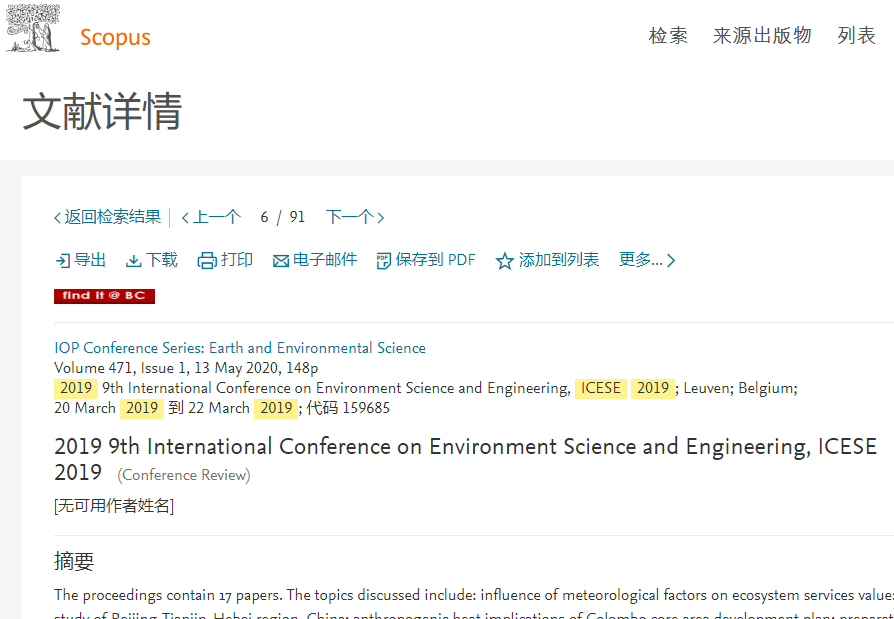Click the printer 打印 icon
Image resolution: width=894 pixels, height=619 pixels.
coord(207,261)
